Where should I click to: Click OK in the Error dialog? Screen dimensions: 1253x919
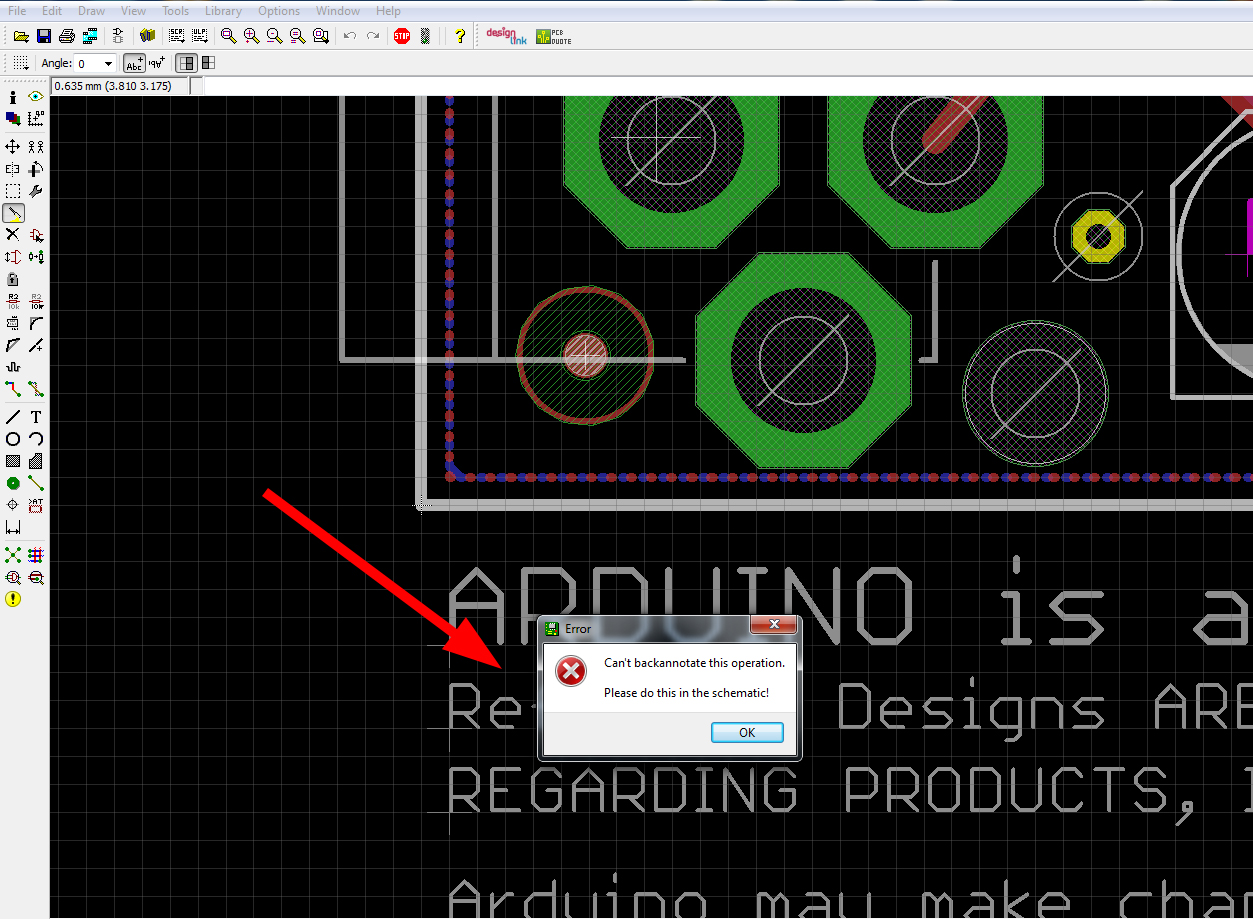(746, 733)
